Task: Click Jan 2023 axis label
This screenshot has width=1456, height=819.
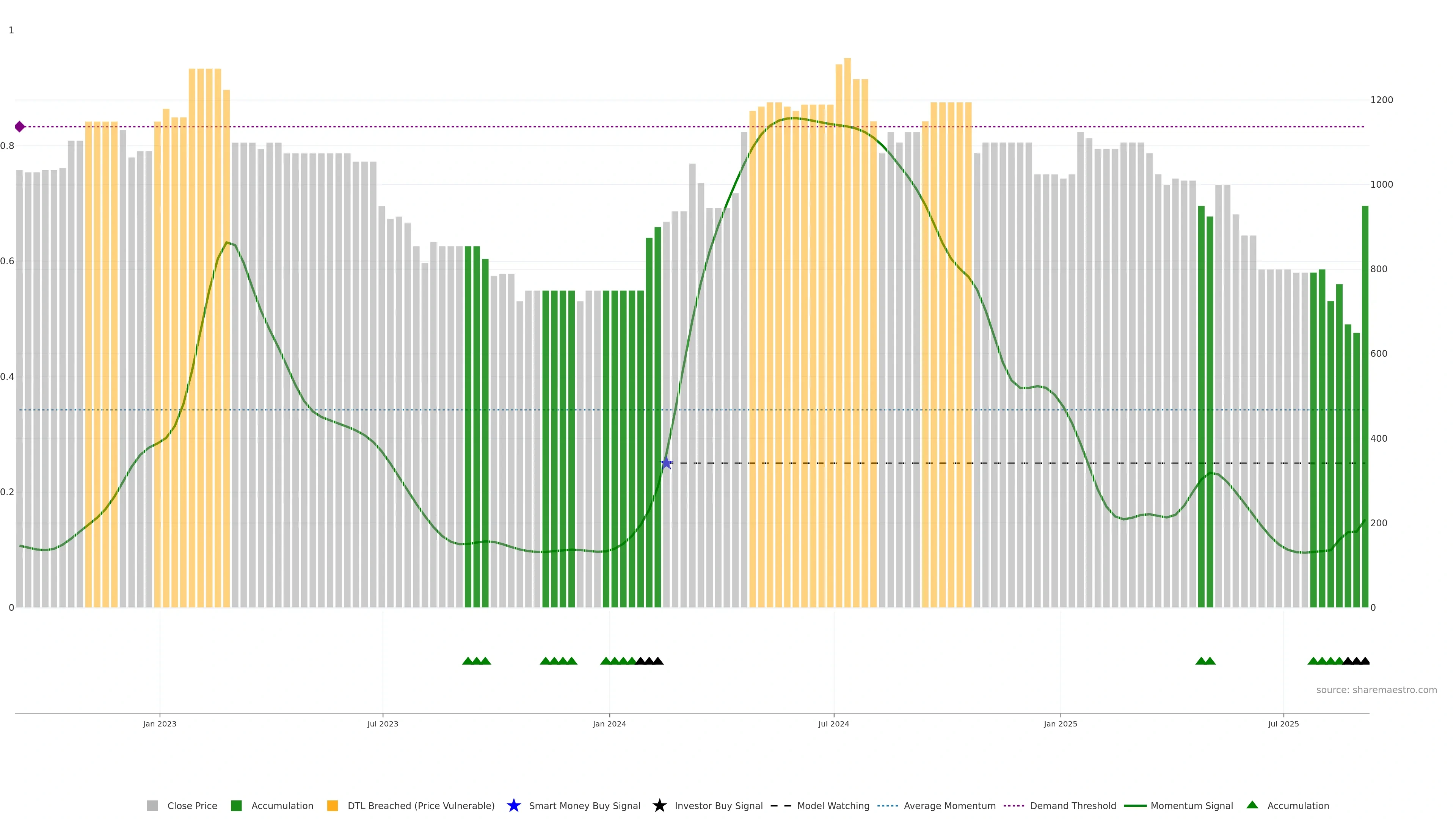Action: (159, 723)
